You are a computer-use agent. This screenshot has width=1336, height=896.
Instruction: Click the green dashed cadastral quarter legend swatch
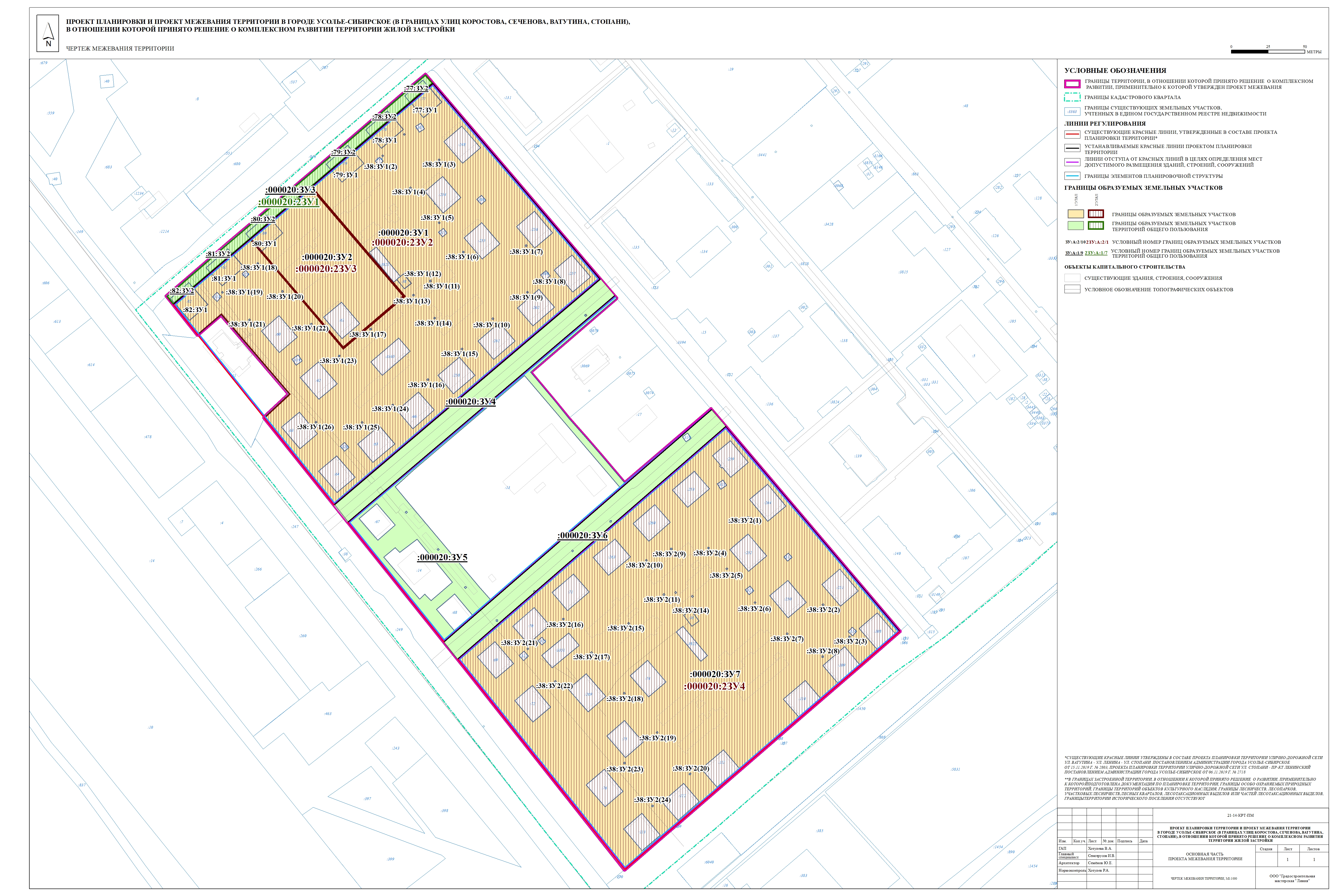tap(1072, 98)
